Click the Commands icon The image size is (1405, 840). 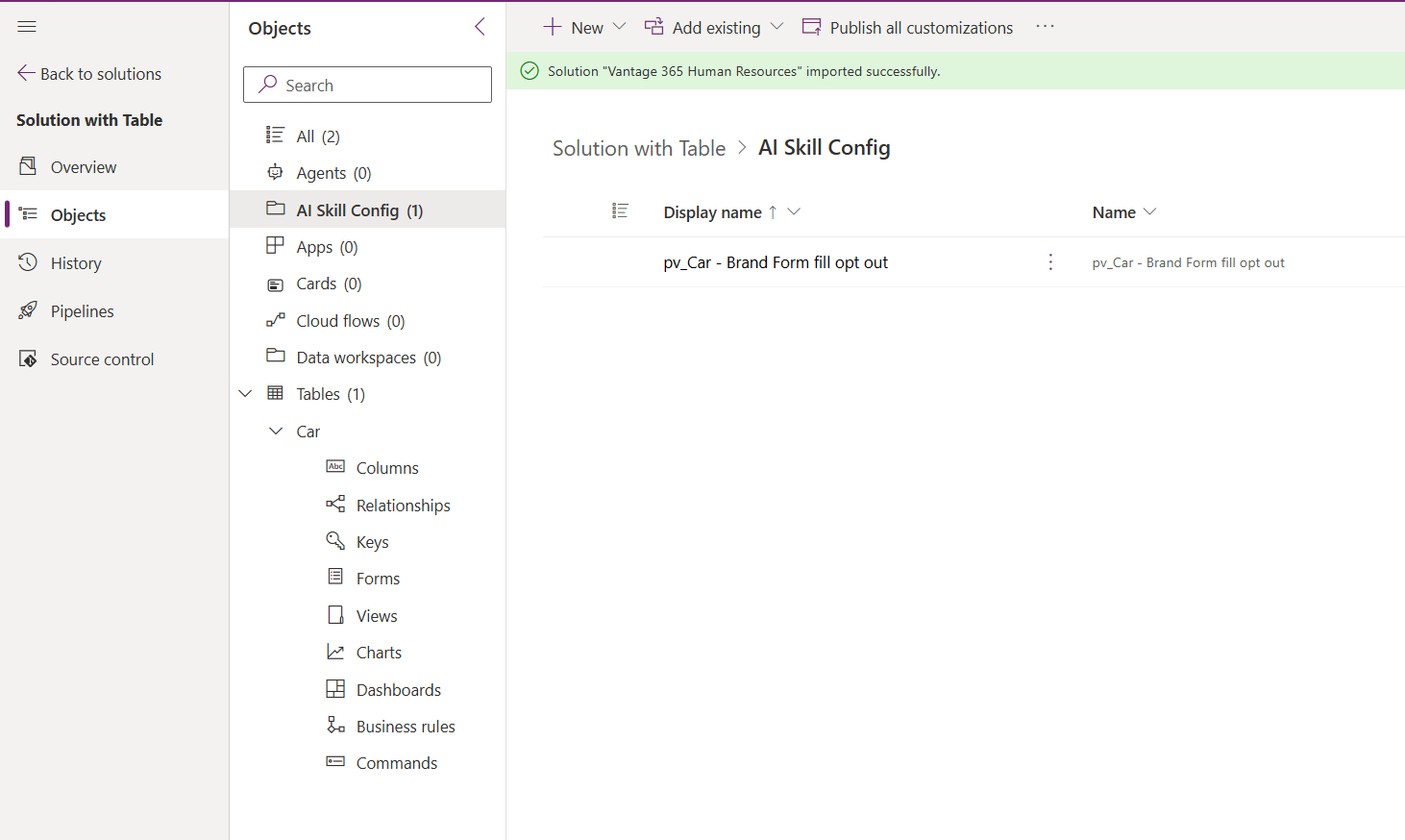pyautogui.click(x=335, y=761)
